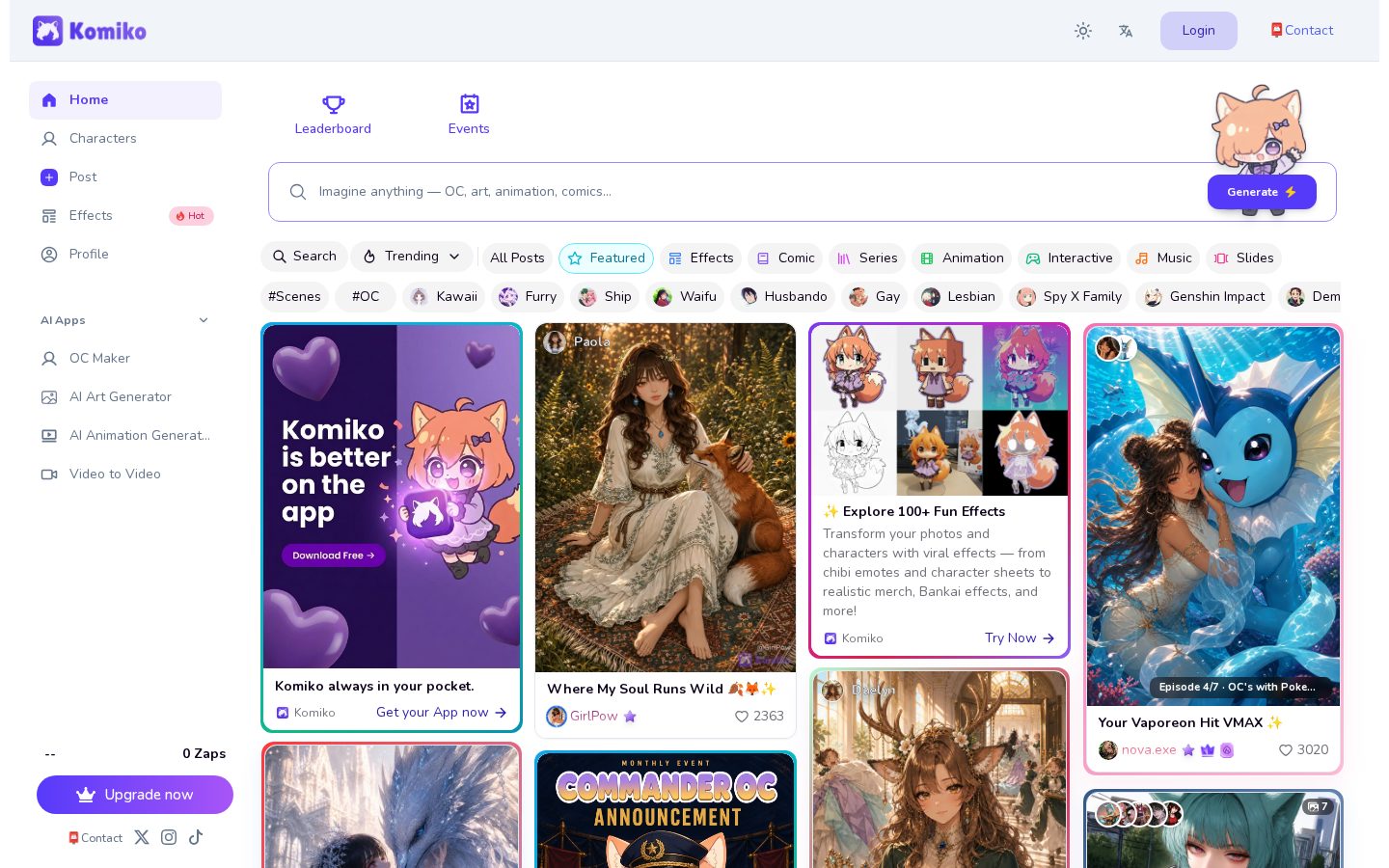Image resolution: width=1389 pixels, height=868 pixels.
Task: Toggle the light/dark theme sun icon
Action: (1083, 31)
